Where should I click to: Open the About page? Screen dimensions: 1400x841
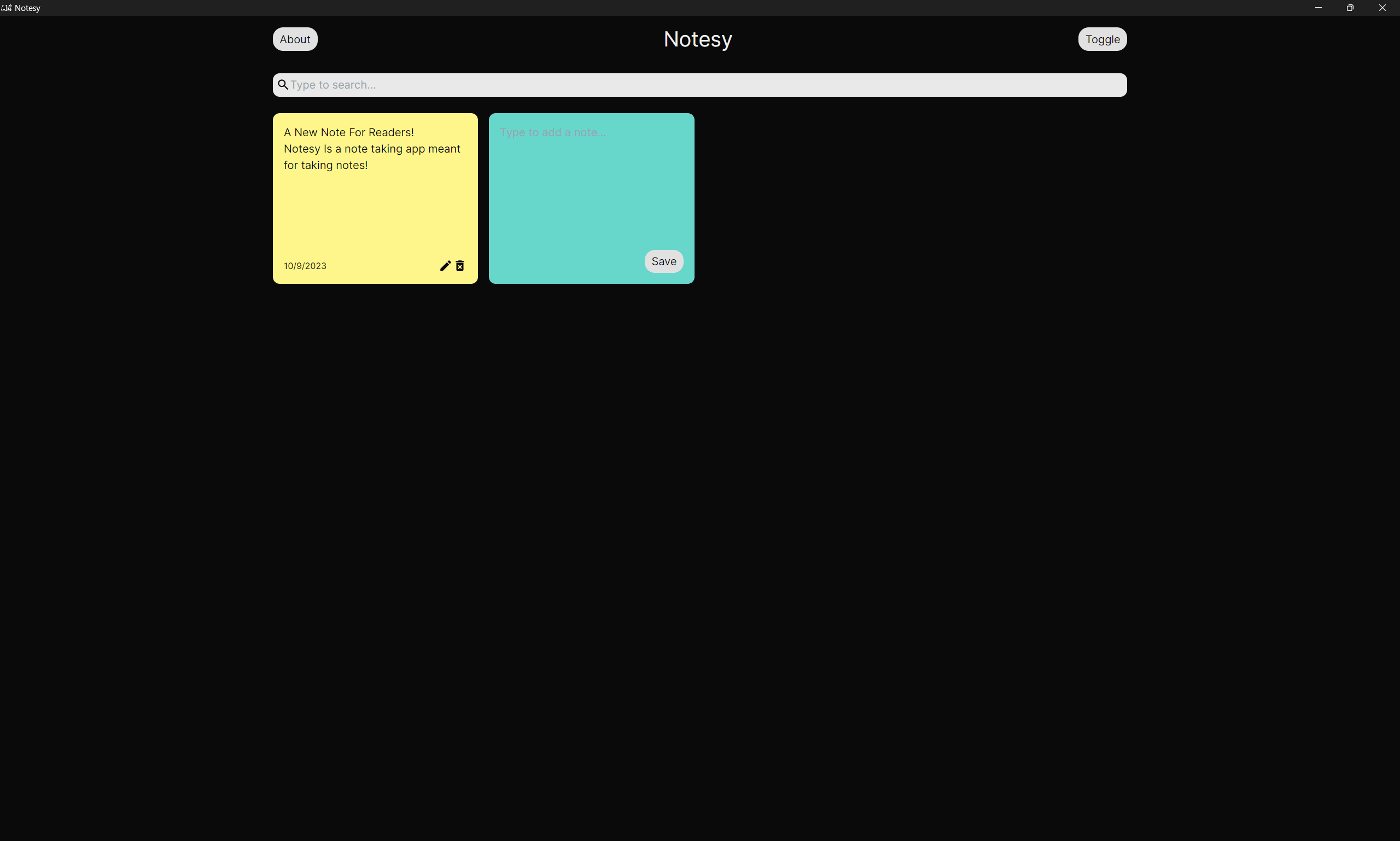[295, 39]
